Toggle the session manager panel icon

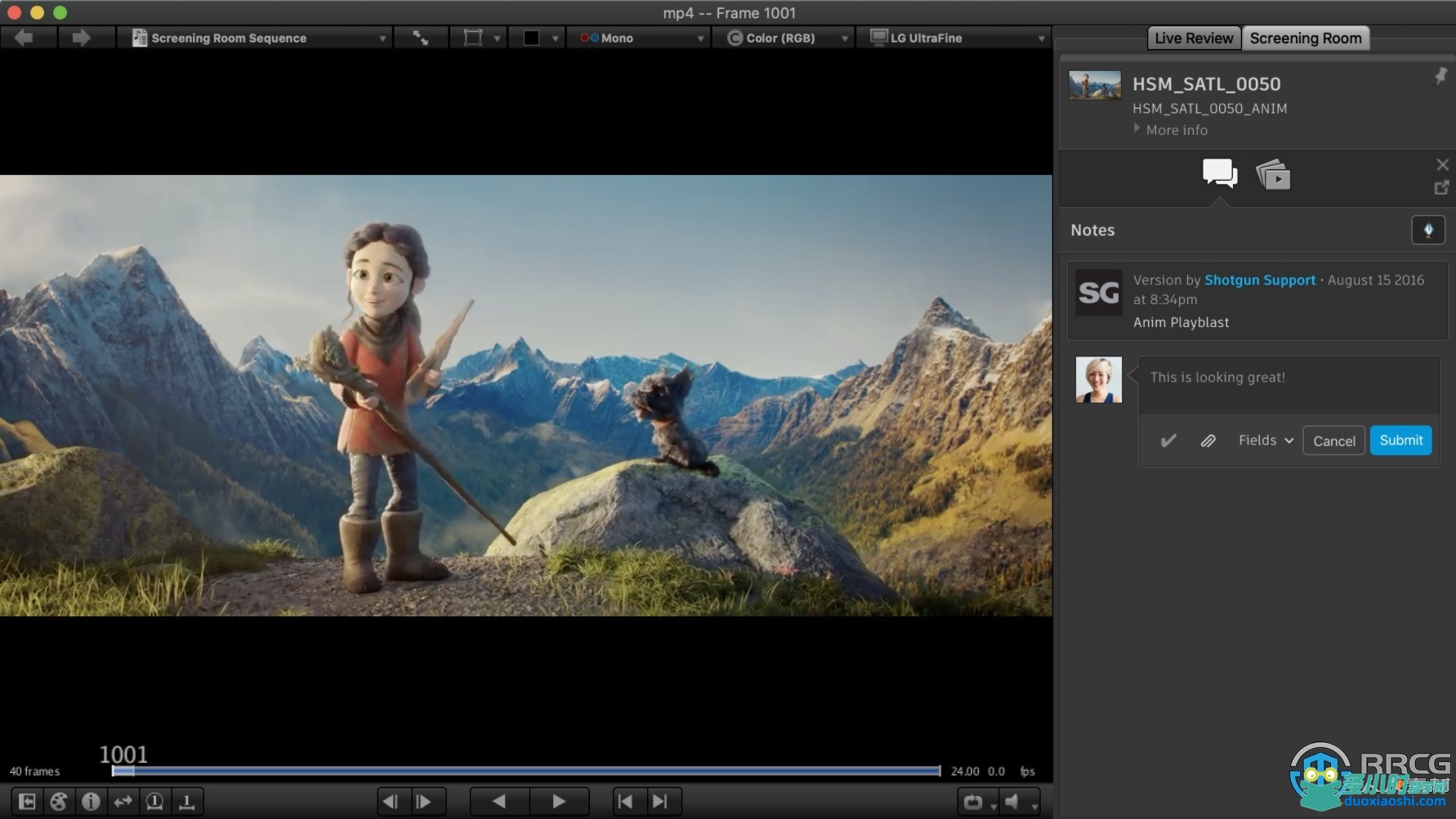click(x=27, y=801)
